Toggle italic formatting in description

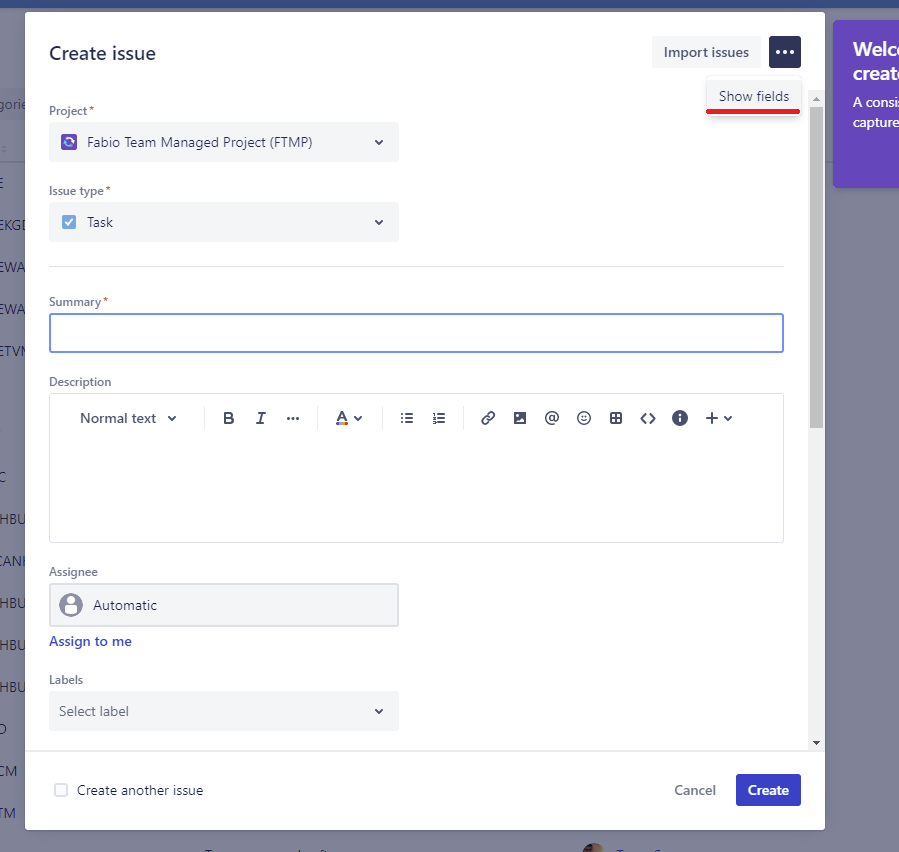260,419
